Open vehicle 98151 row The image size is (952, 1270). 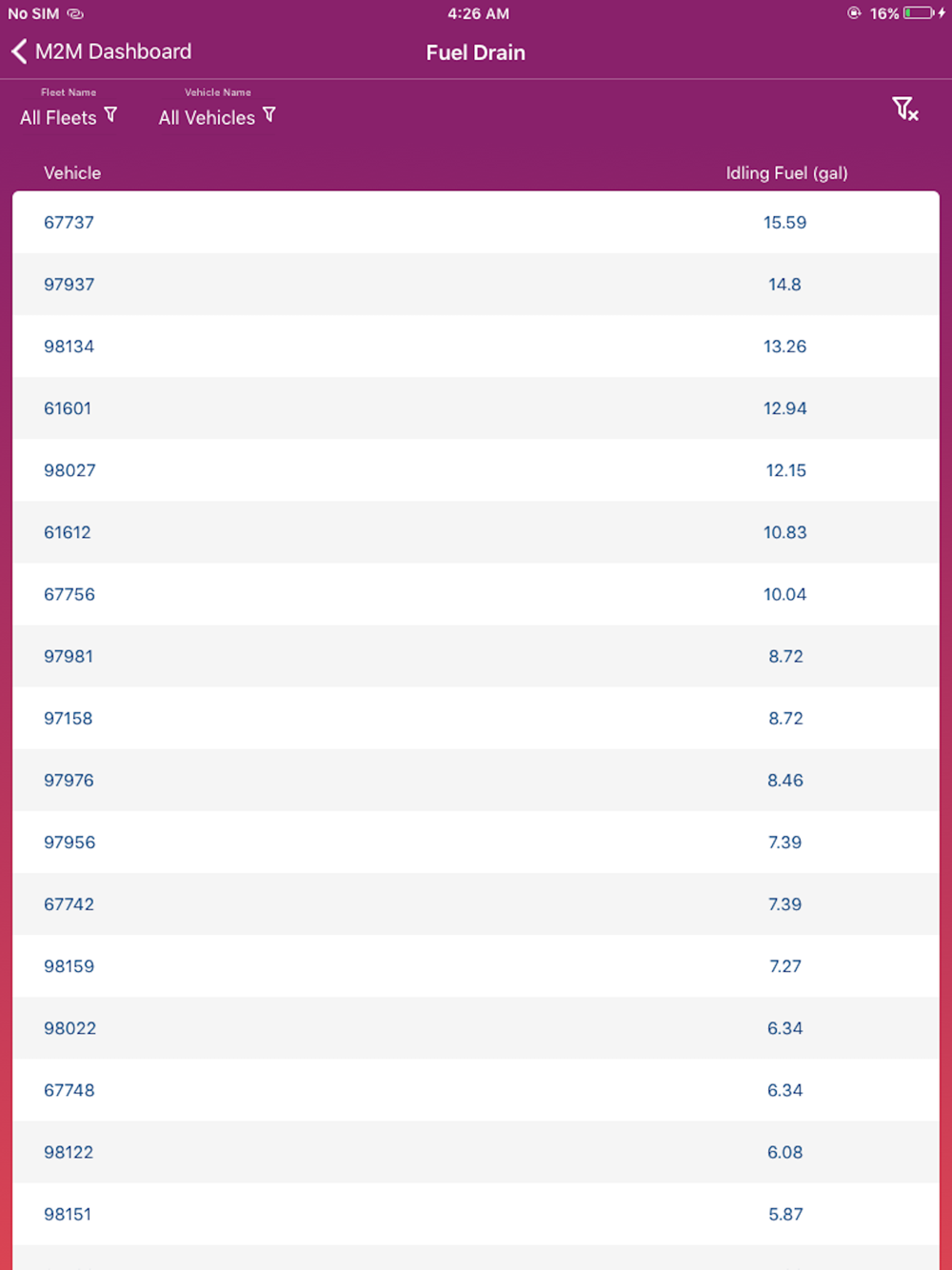[68, 1214]
